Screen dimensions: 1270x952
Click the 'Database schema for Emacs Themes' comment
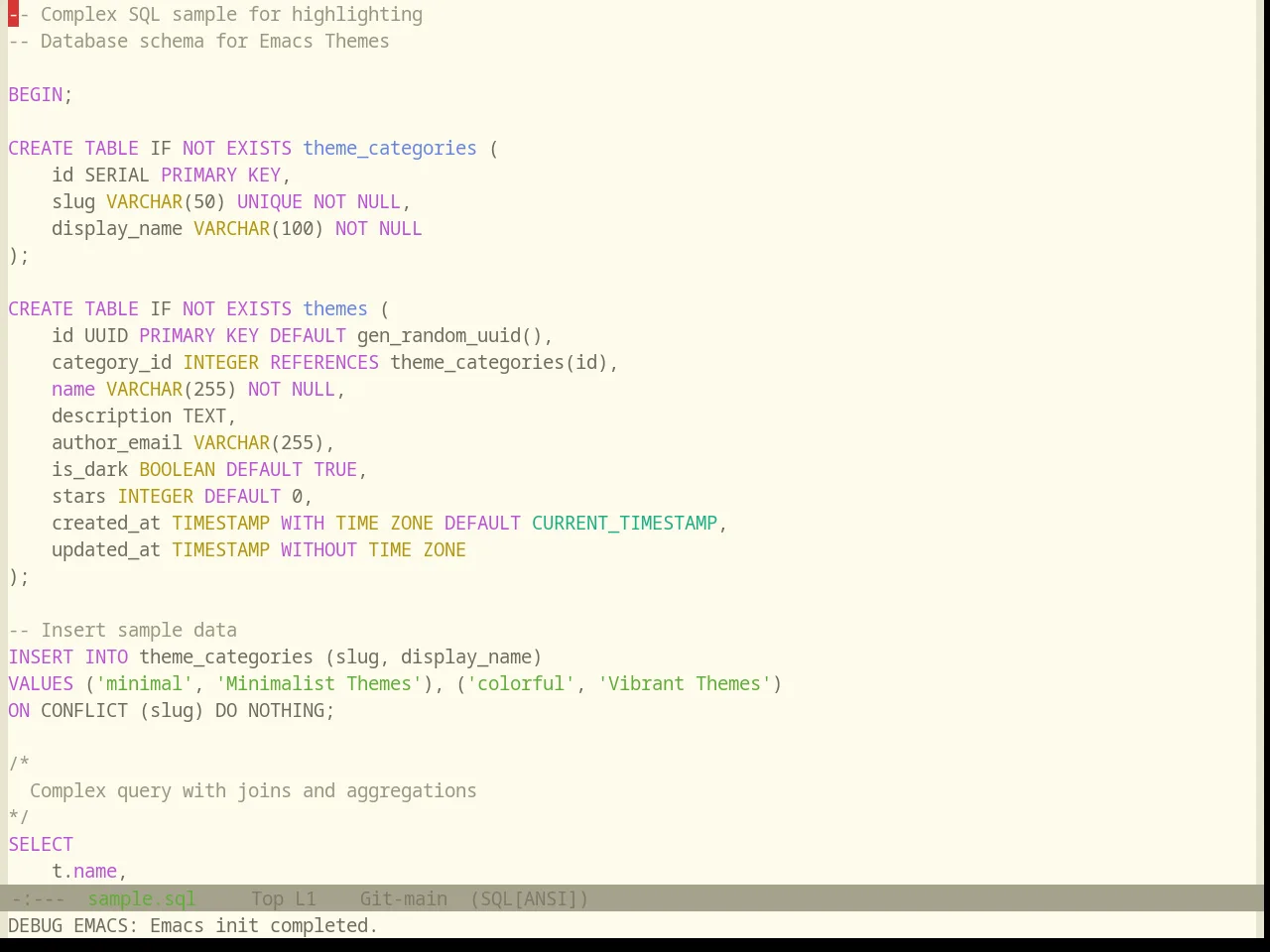point(198,41)
